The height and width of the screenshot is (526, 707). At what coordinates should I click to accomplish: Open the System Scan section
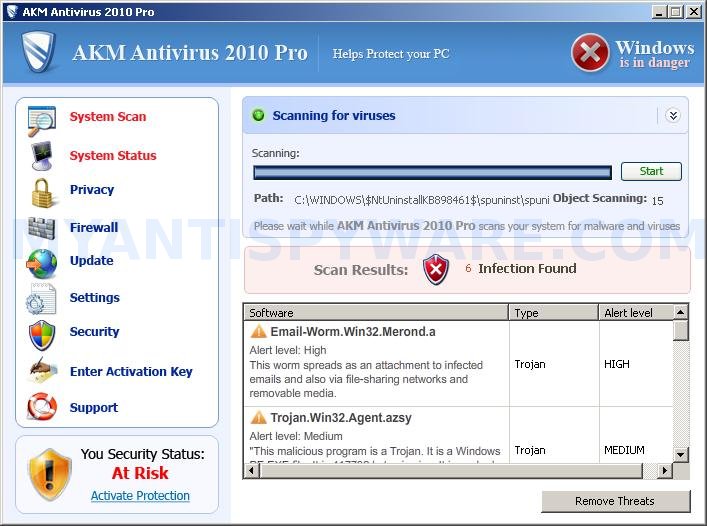tap(108, 117)
